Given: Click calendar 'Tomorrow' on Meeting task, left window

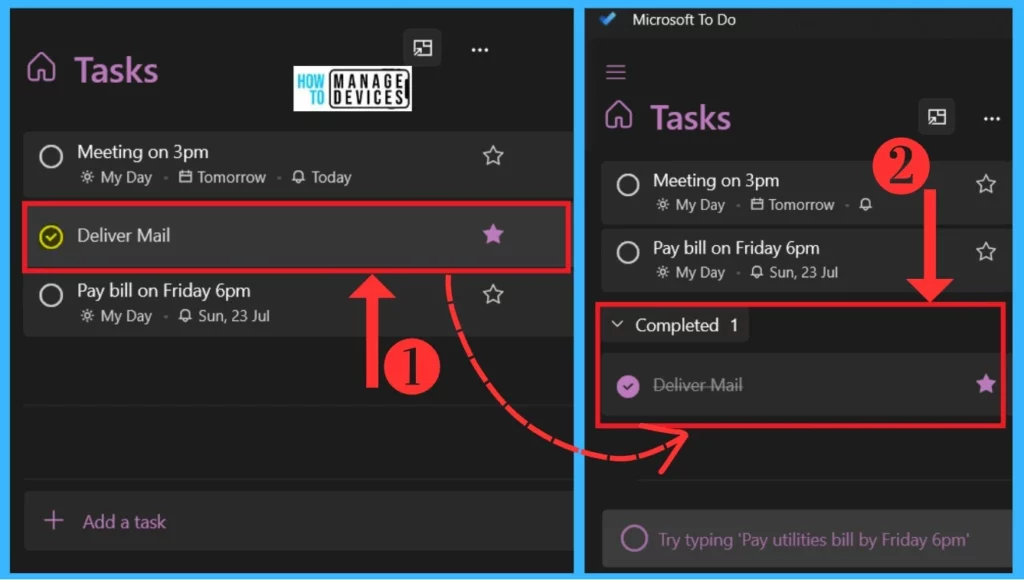Looking at the screenshot, I should coord(222,177).
